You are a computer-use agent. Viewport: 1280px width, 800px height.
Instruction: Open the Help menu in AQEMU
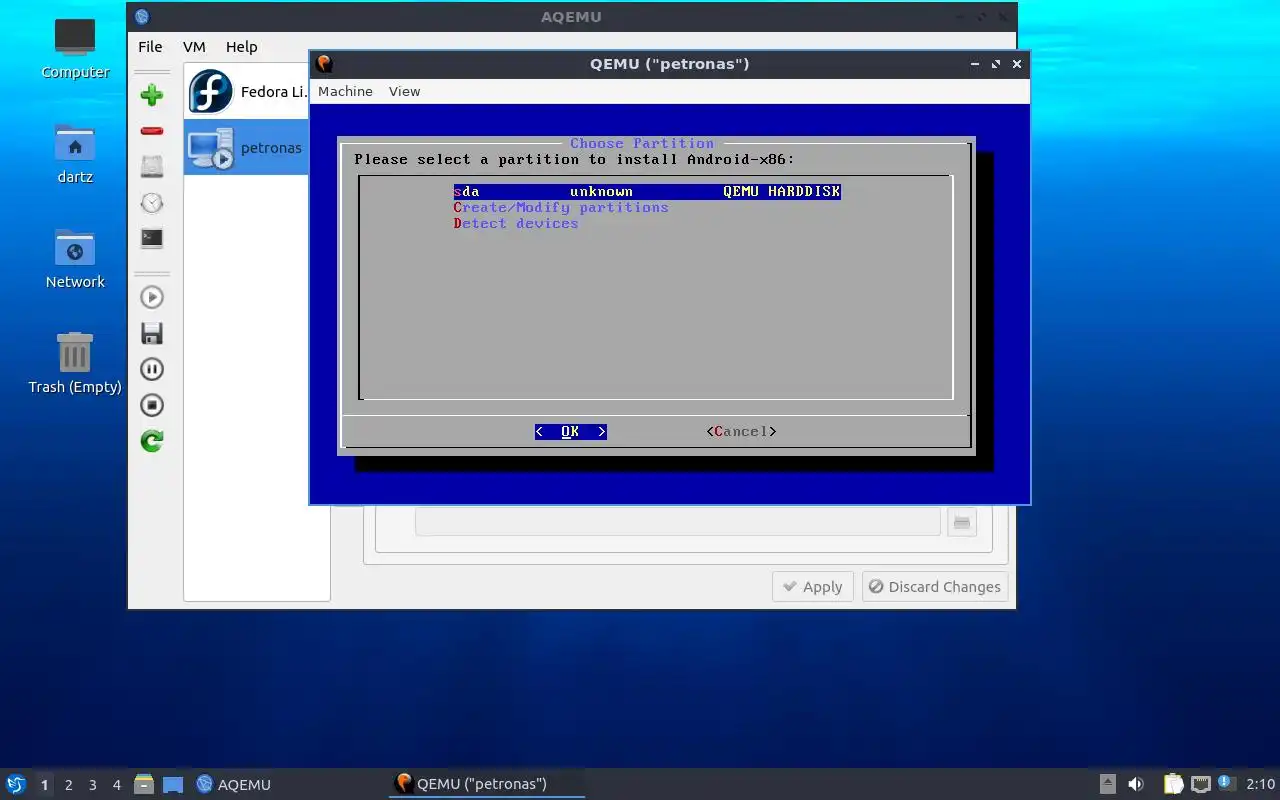coord(241,46)
